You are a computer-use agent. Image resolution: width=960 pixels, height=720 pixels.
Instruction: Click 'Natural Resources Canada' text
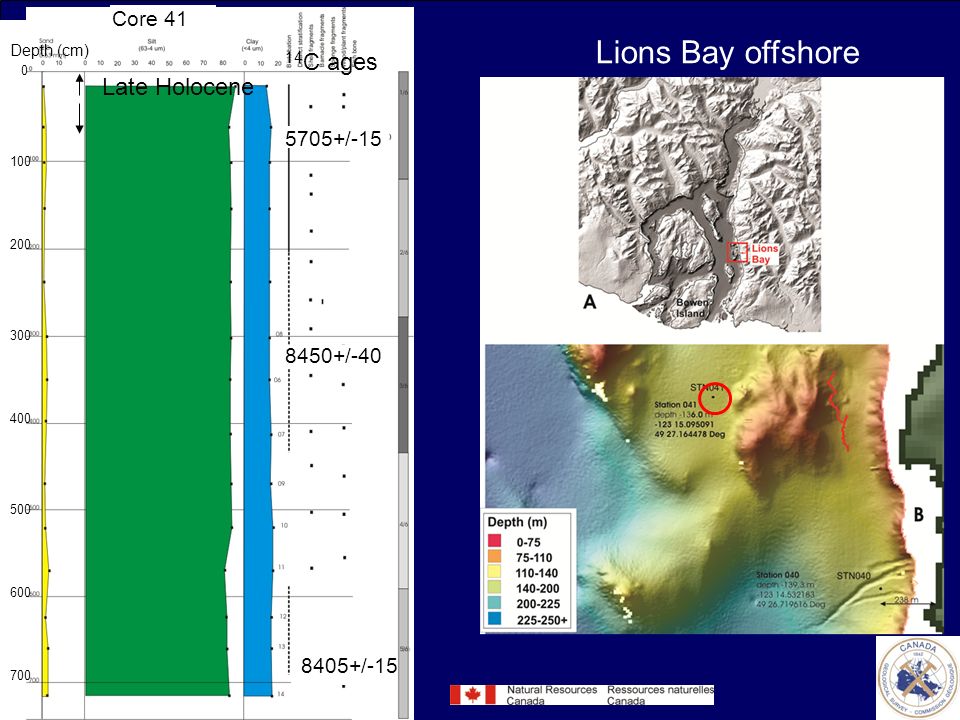pyautogui.click(x=552, y=695)
